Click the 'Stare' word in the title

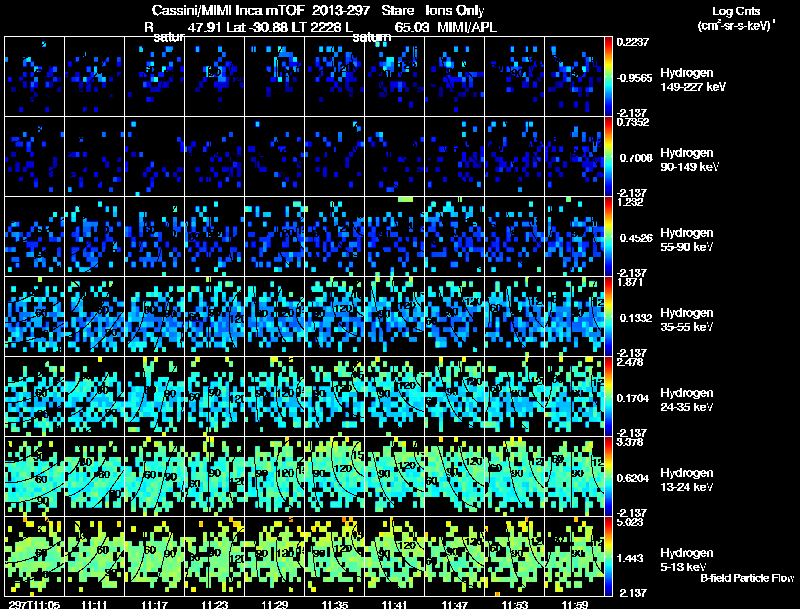coord(397,11)
